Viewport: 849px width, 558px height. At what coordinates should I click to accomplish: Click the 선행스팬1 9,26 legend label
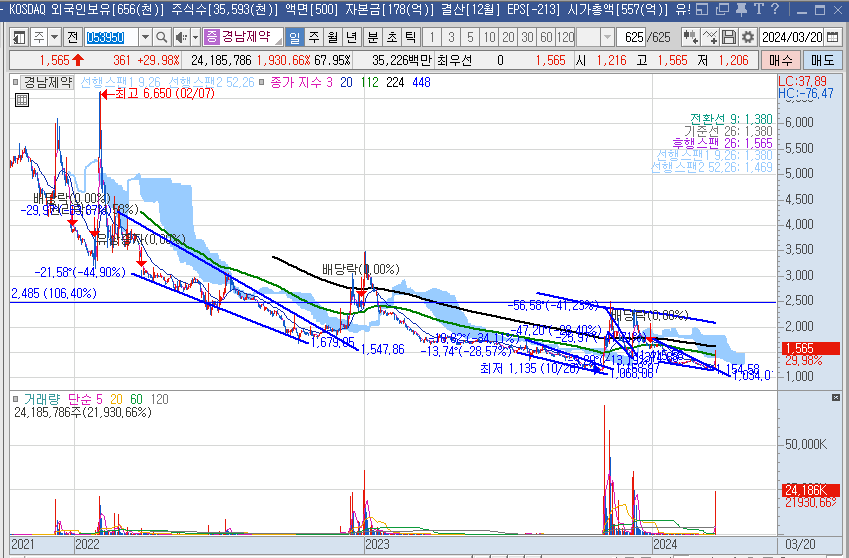[120, 83]
